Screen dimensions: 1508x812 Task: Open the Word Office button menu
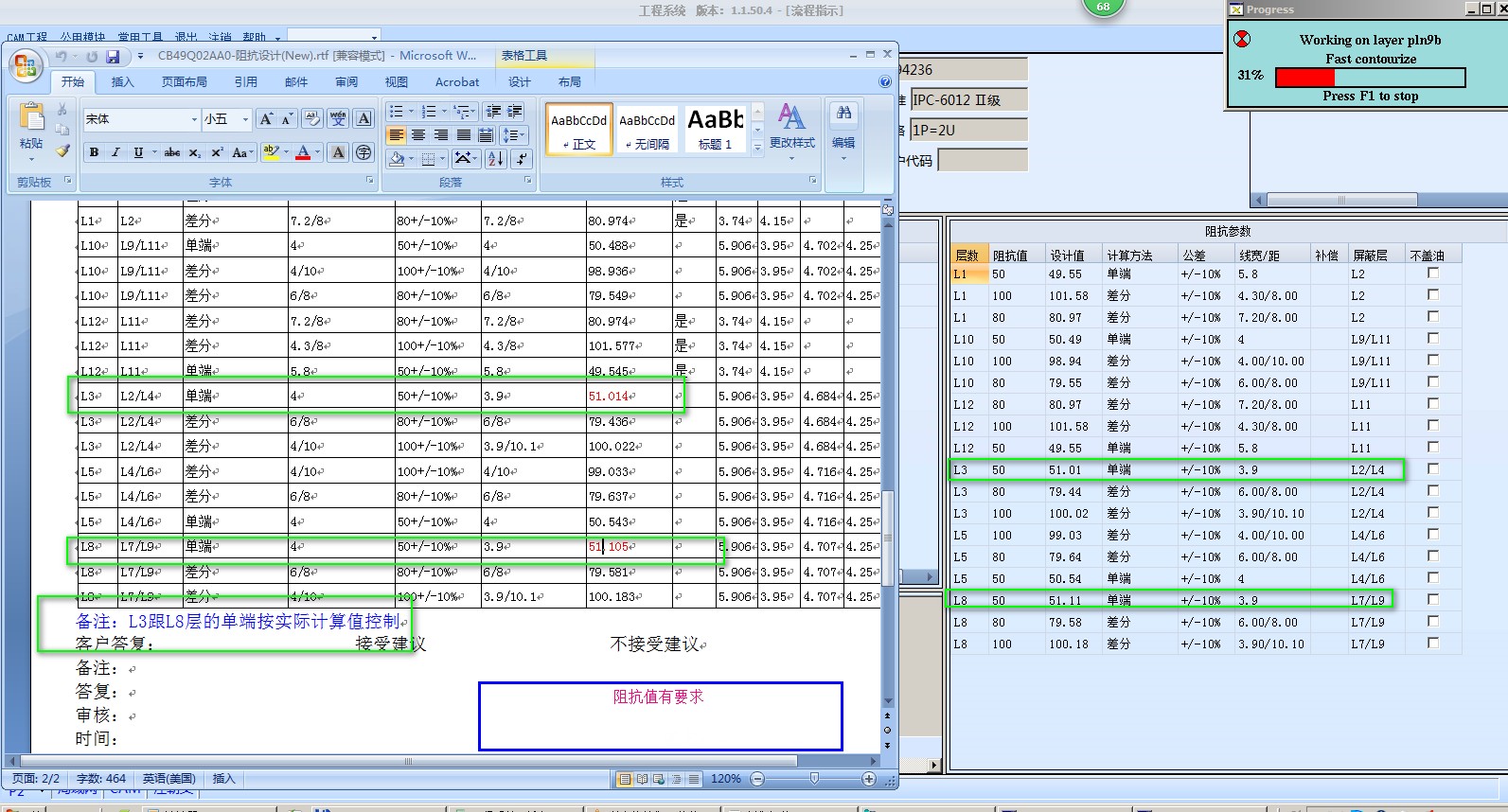26,65
